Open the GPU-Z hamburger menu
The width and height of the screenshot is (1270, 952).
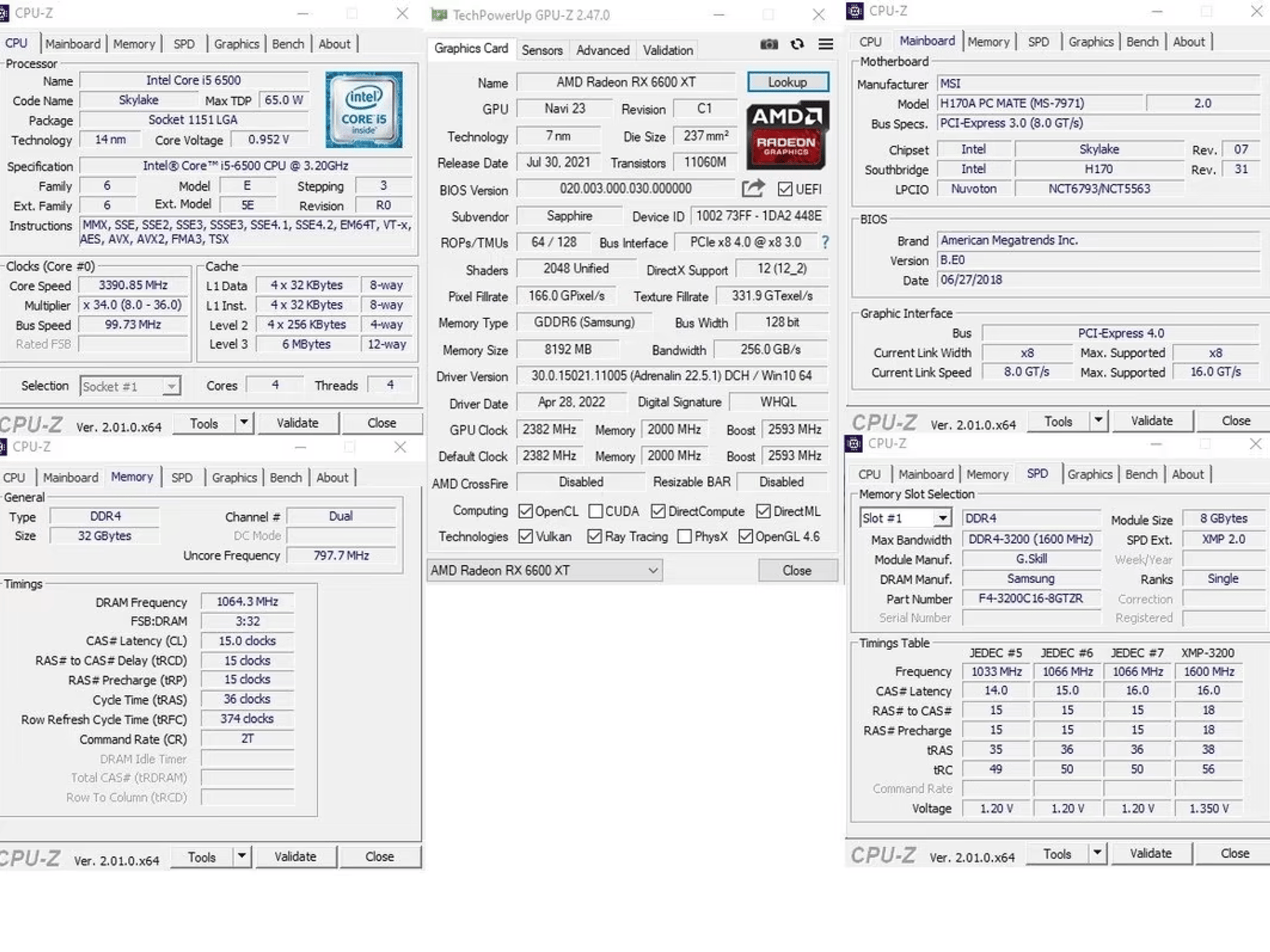[x=825, y=44]
